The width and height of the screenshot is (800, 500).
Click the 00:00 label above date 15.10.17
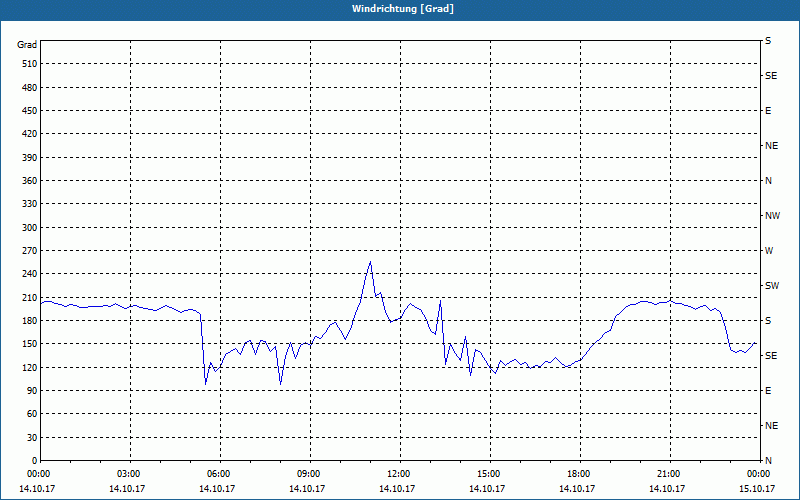click(759, 473)
